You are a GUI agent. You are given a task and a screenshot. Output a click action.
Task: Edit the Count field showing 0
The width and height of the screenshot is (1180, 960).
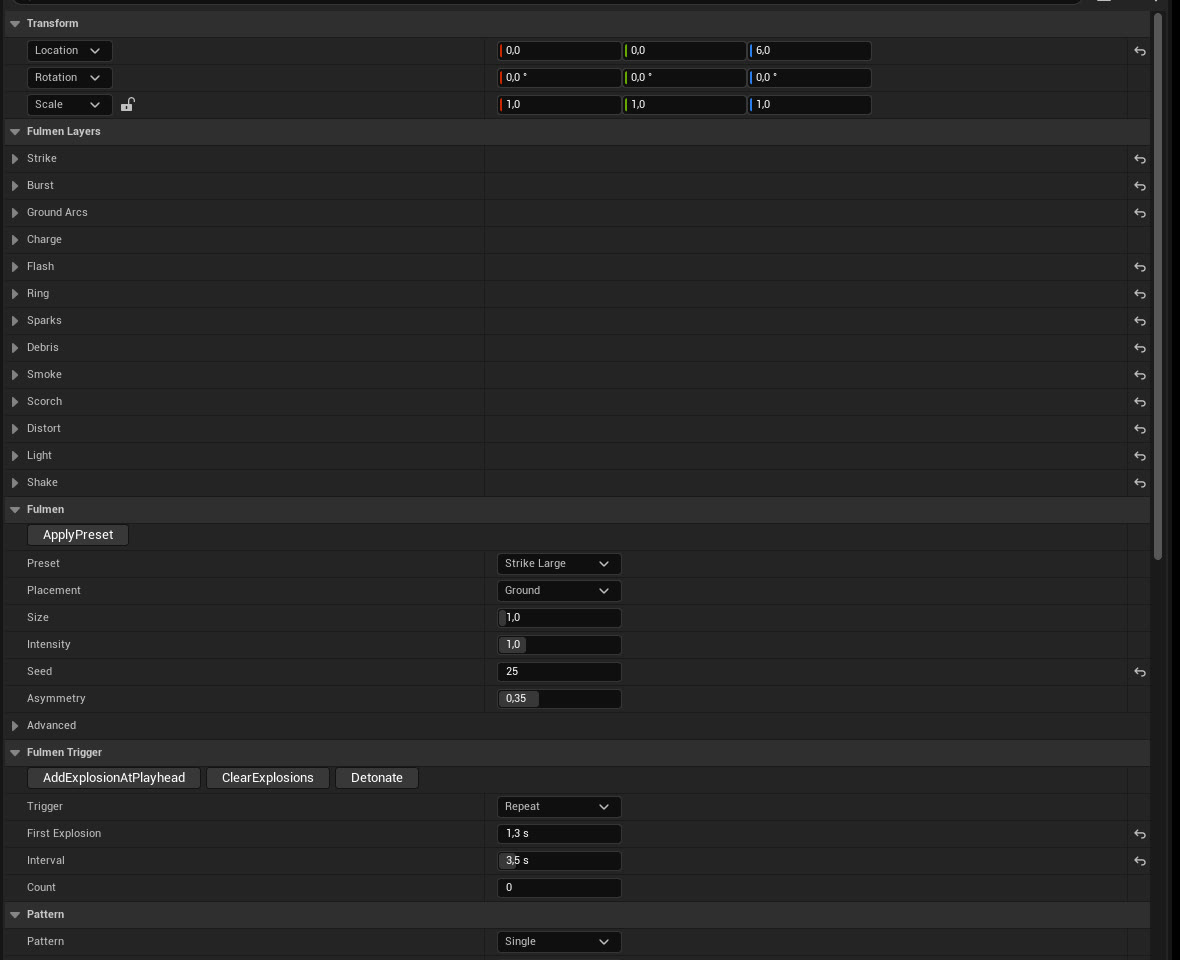click(x=559, y=888)
